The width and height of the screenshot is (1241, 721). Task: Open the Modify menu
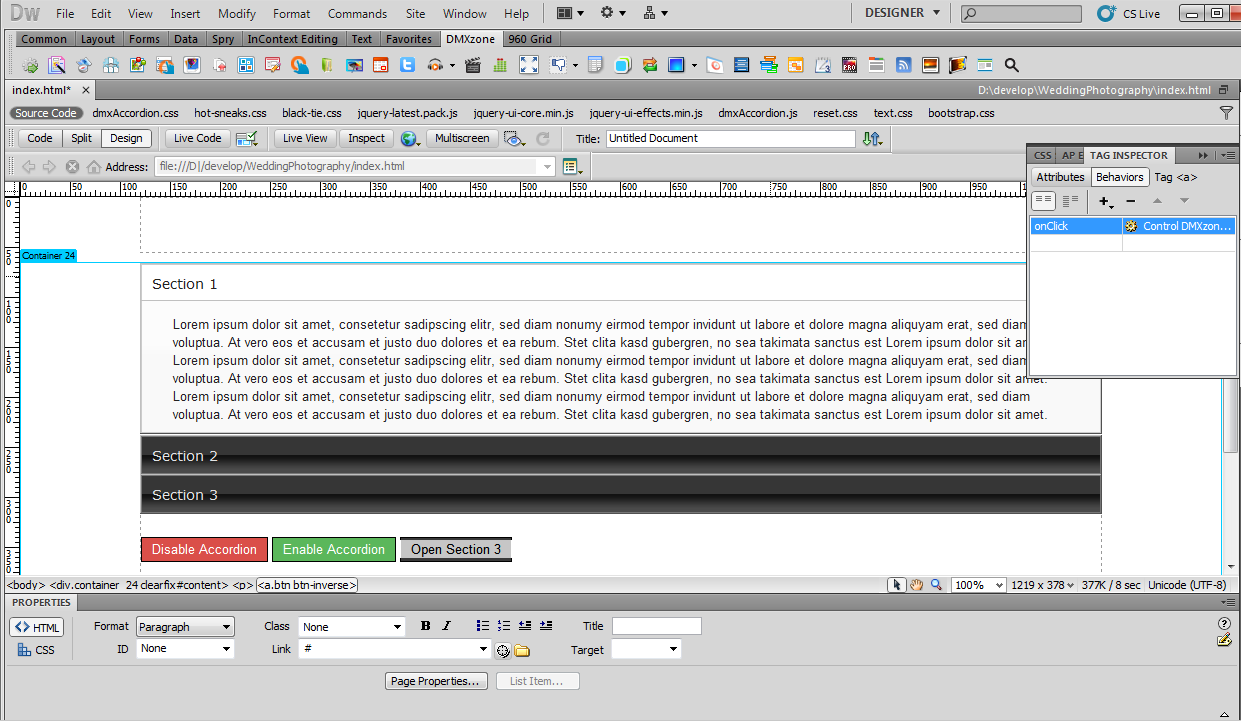[237, 14]
